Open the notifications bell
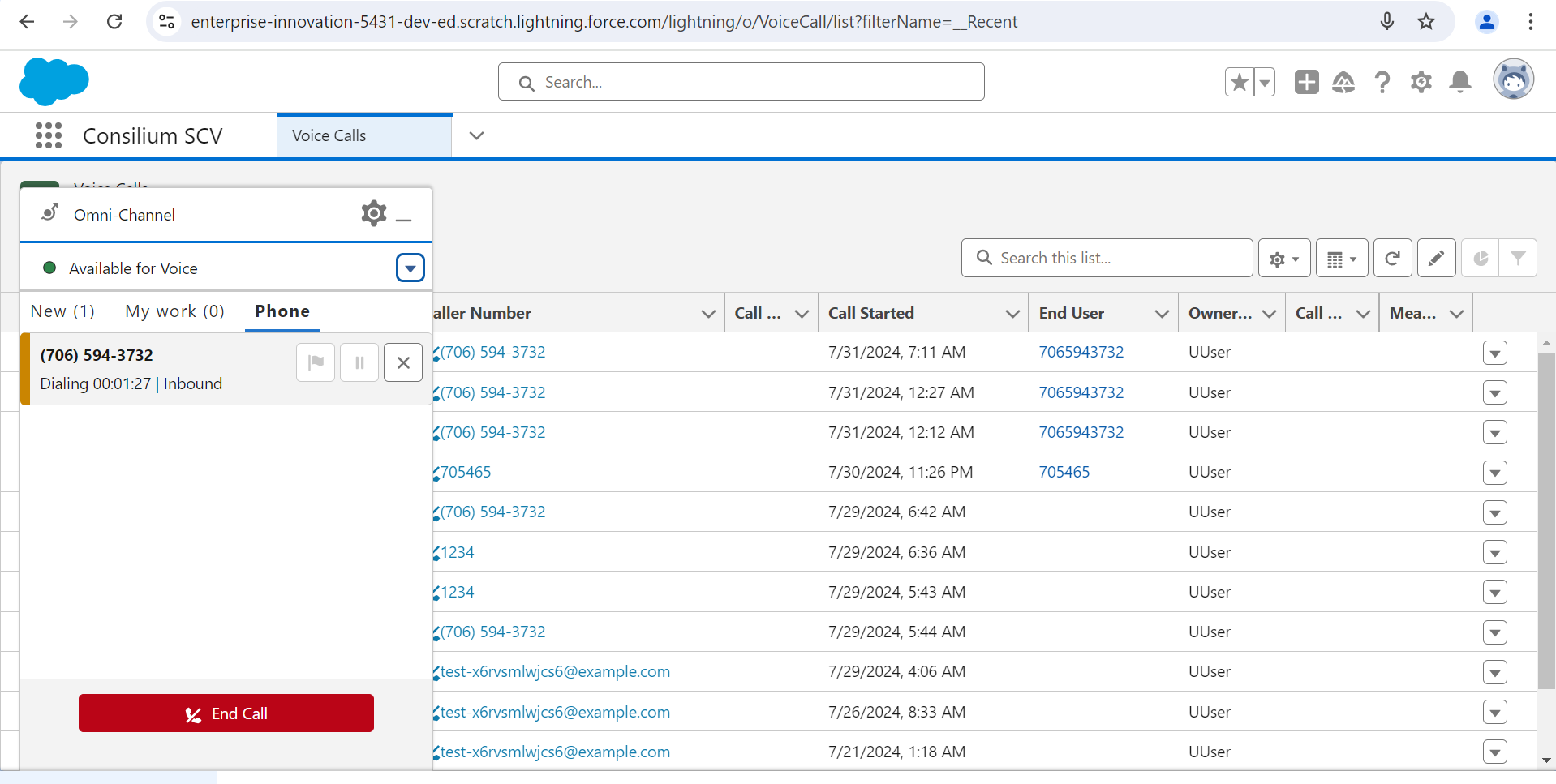 point(1459,82)
